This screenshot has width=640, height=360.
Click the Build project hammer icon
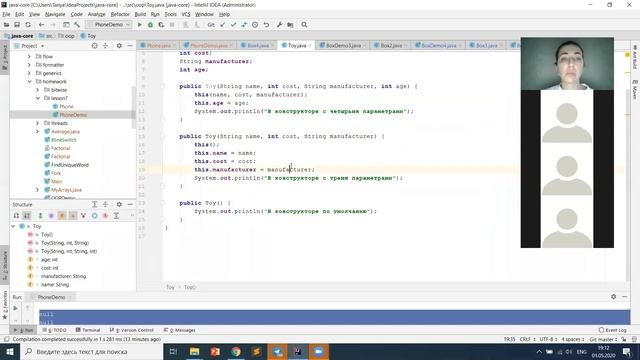[x=77, y=25]
